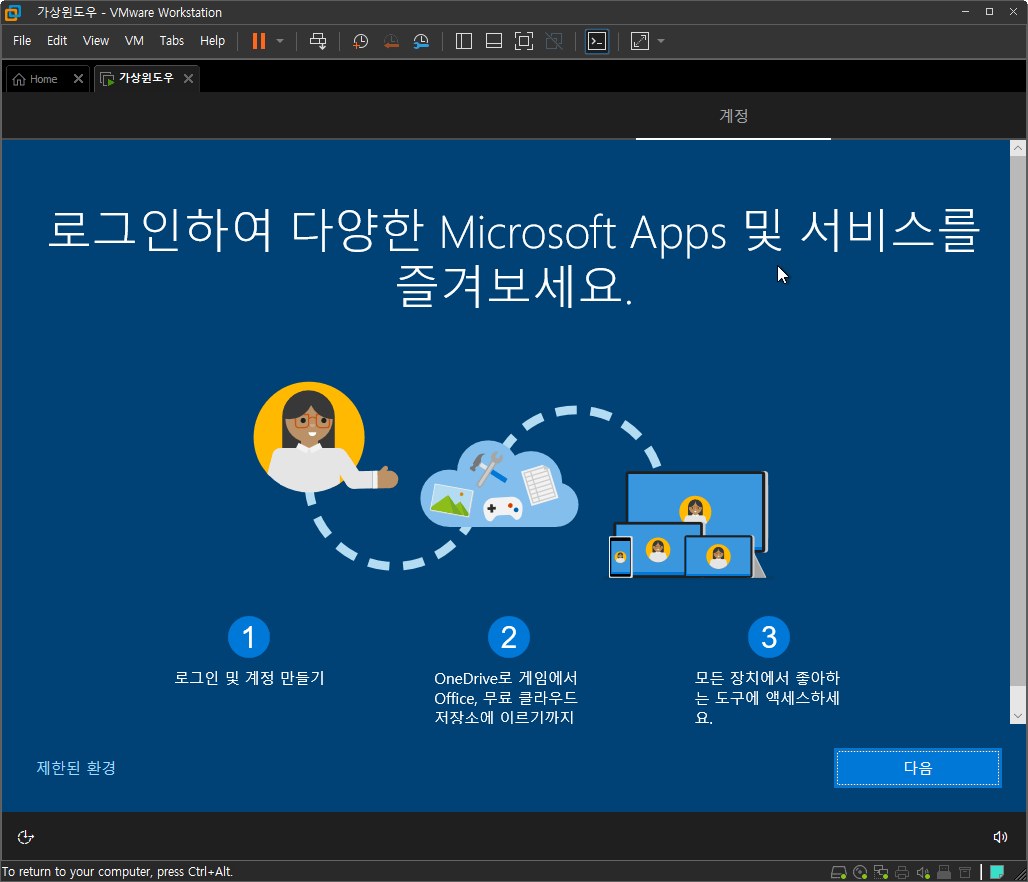
Task: Click the stretch guest display icon
Action: coord(640,41)
